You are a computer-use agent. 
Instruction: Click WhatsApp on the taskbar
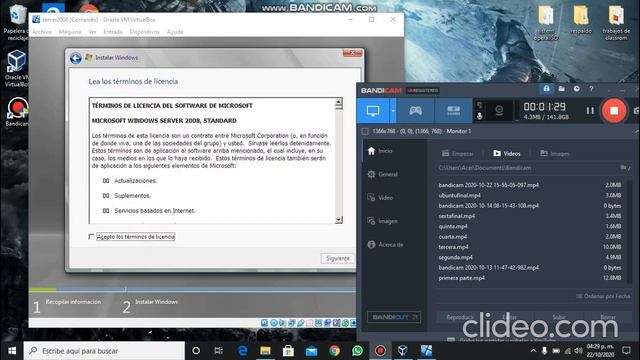[x=357, y=351]
